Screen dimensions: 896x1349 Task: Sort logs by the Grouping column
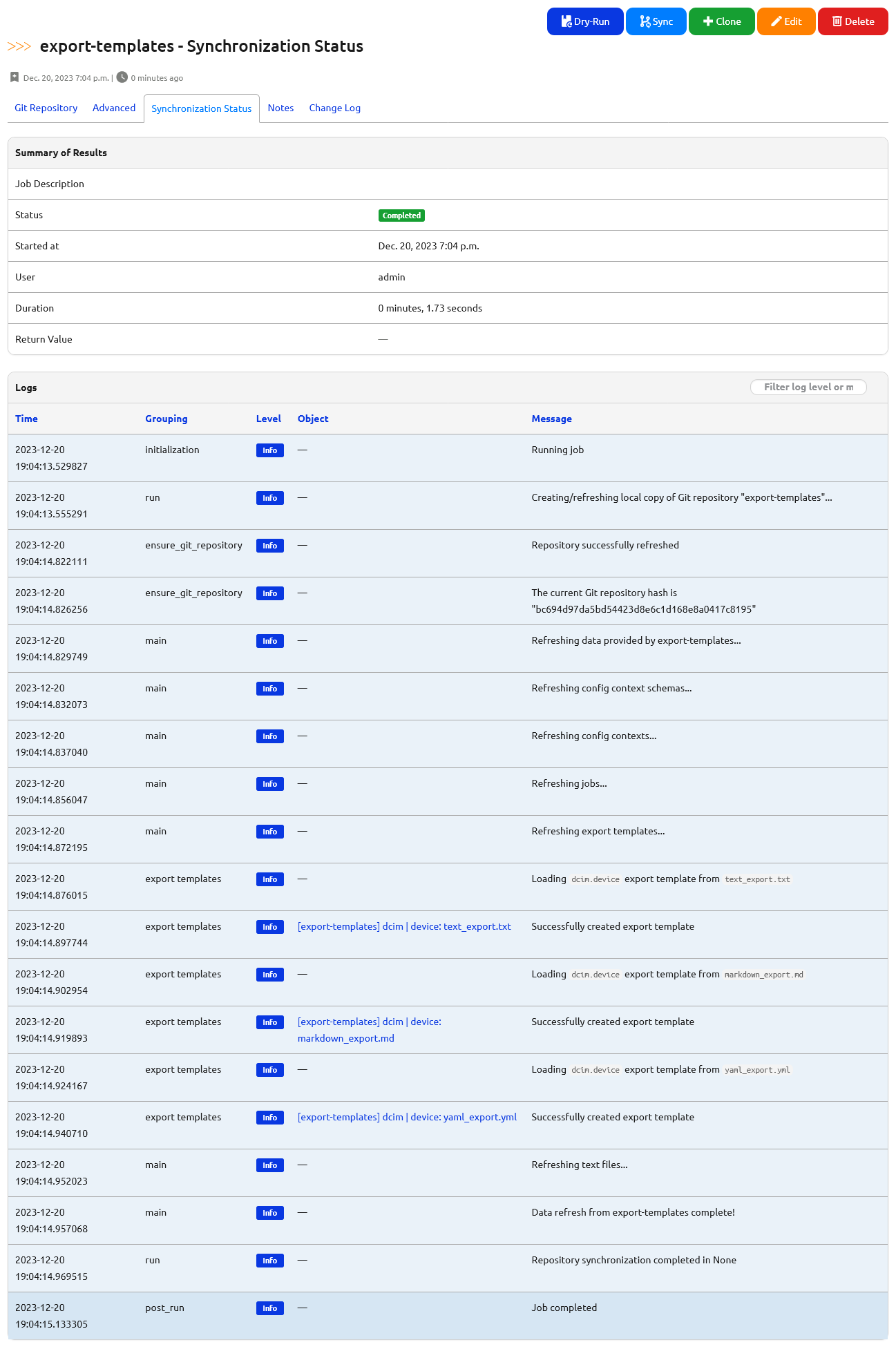[166, 419]
